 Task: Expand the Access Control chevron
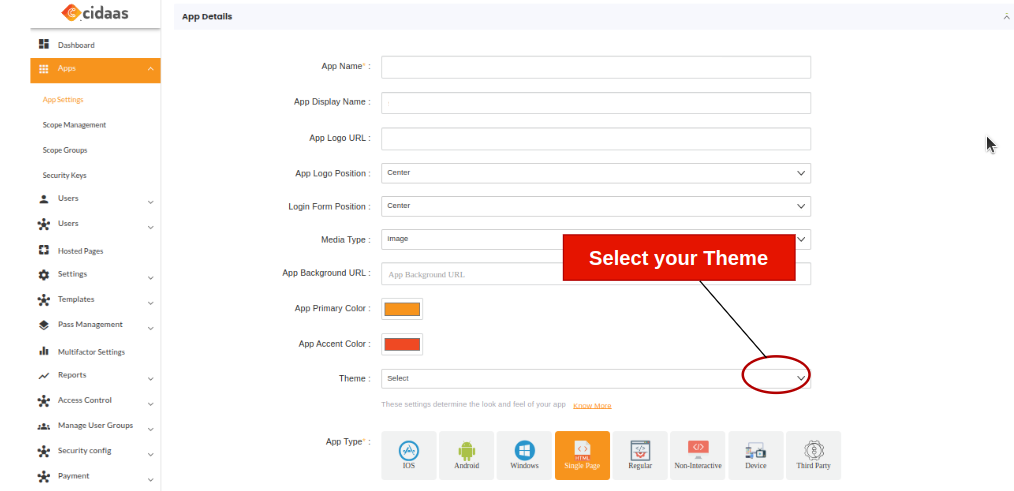[x=151, y=404]
